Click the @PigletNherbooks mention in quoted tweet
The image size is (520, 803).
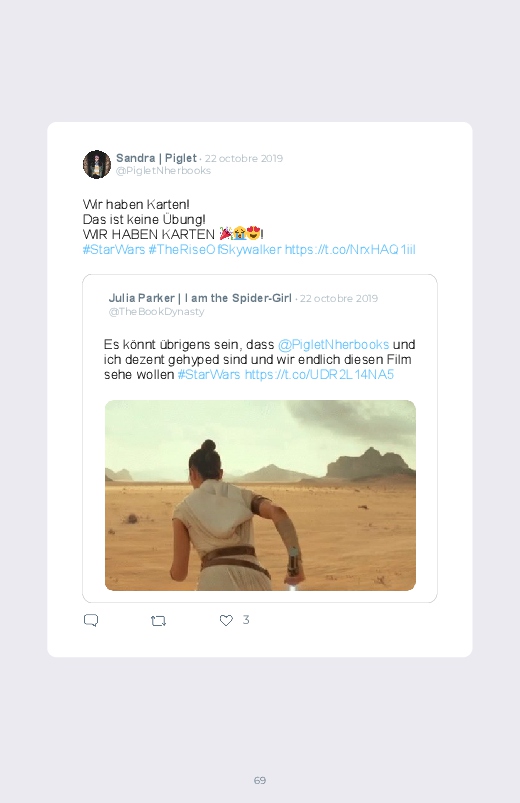(334, 344)
